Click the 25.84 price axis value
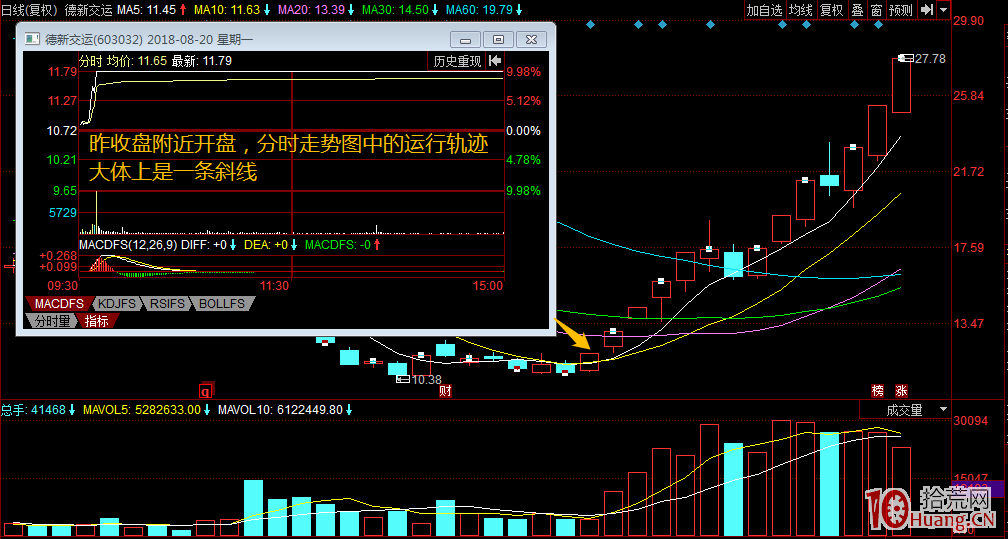This screenshot has height=539, width=1008. pos(969,96)
